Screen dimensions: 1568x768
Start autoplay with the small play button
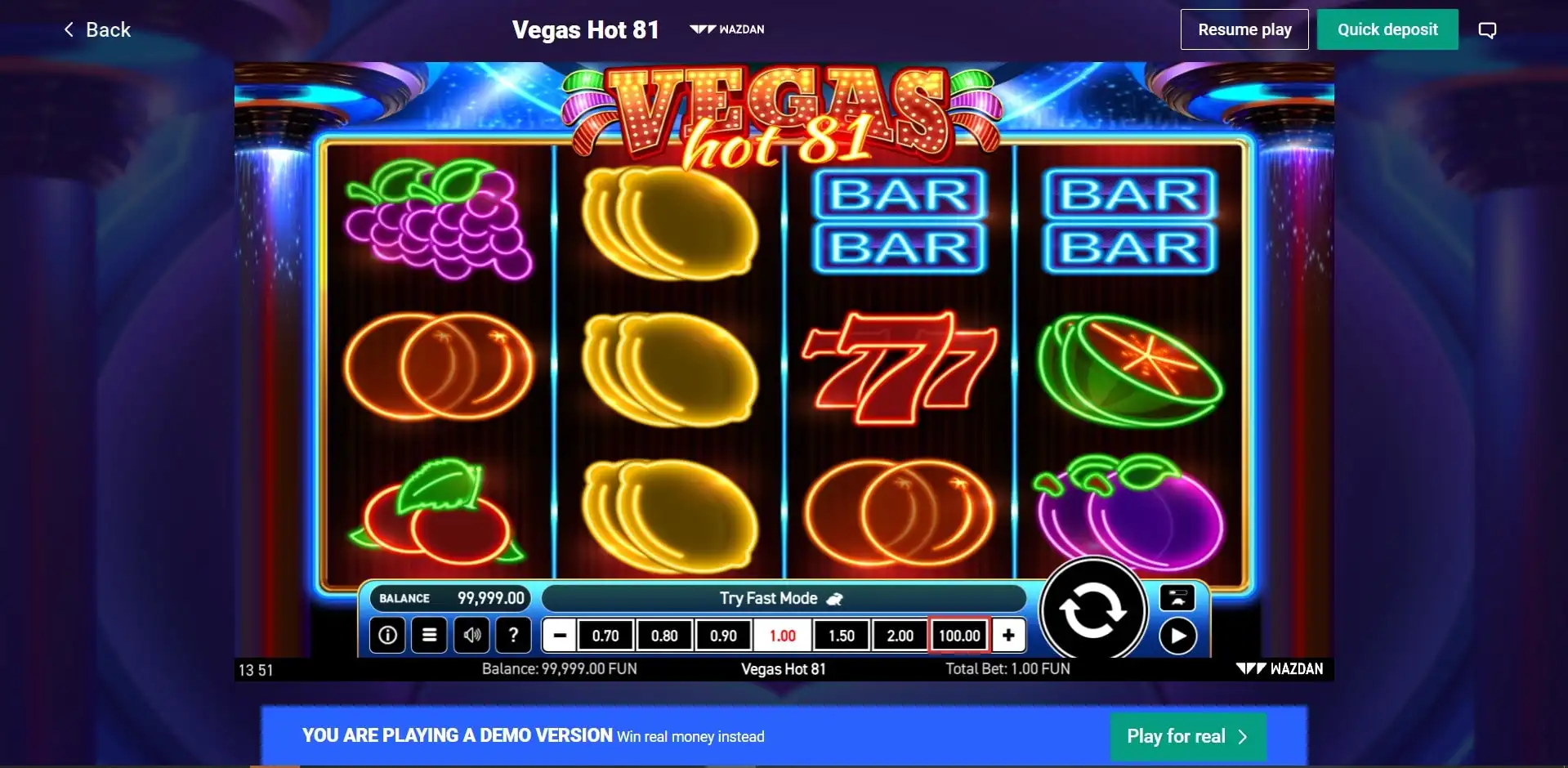pyautogui.click(x=1177, y=636)
